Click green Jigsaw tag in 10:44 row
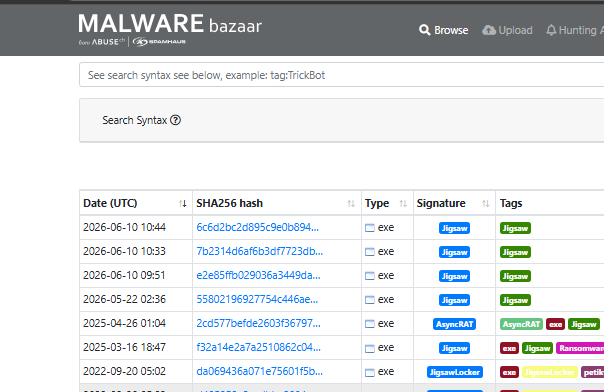 (515, 228)
